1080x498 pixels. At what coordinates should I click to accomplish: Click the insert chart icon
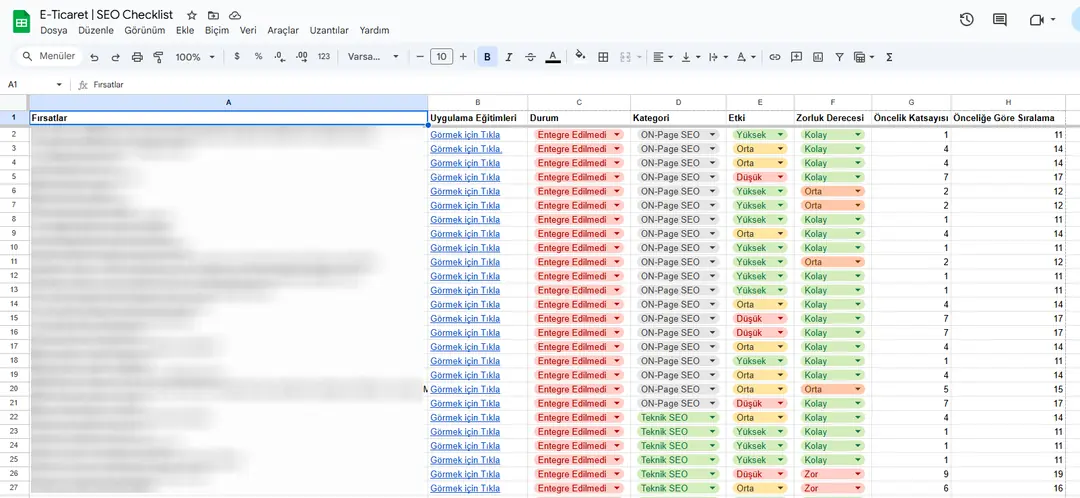pyautogui.click(x=818, y=57)
